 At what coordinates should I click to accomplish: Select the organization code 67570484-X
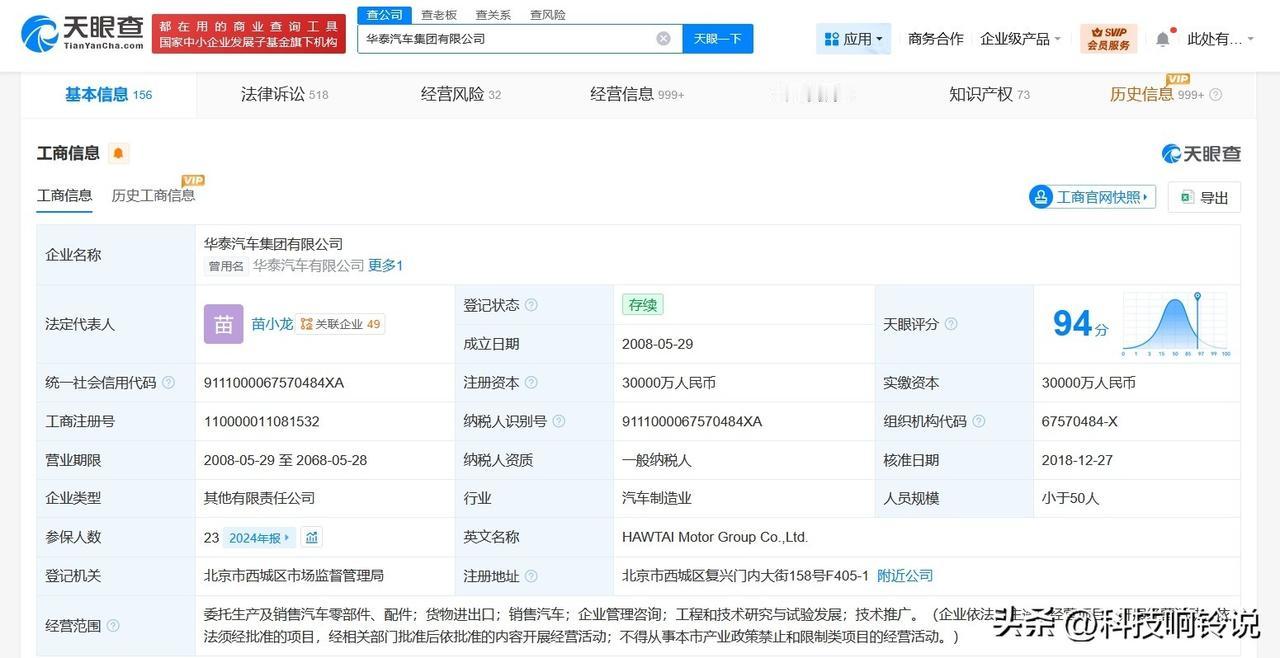tap(1080, 422)
